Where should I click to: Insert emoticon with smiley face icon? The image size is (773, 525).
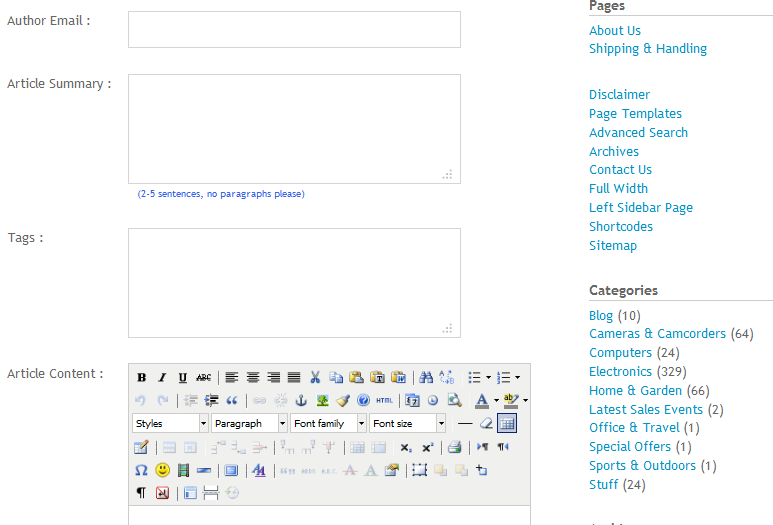pyautogui.click(x=162, y=470)
